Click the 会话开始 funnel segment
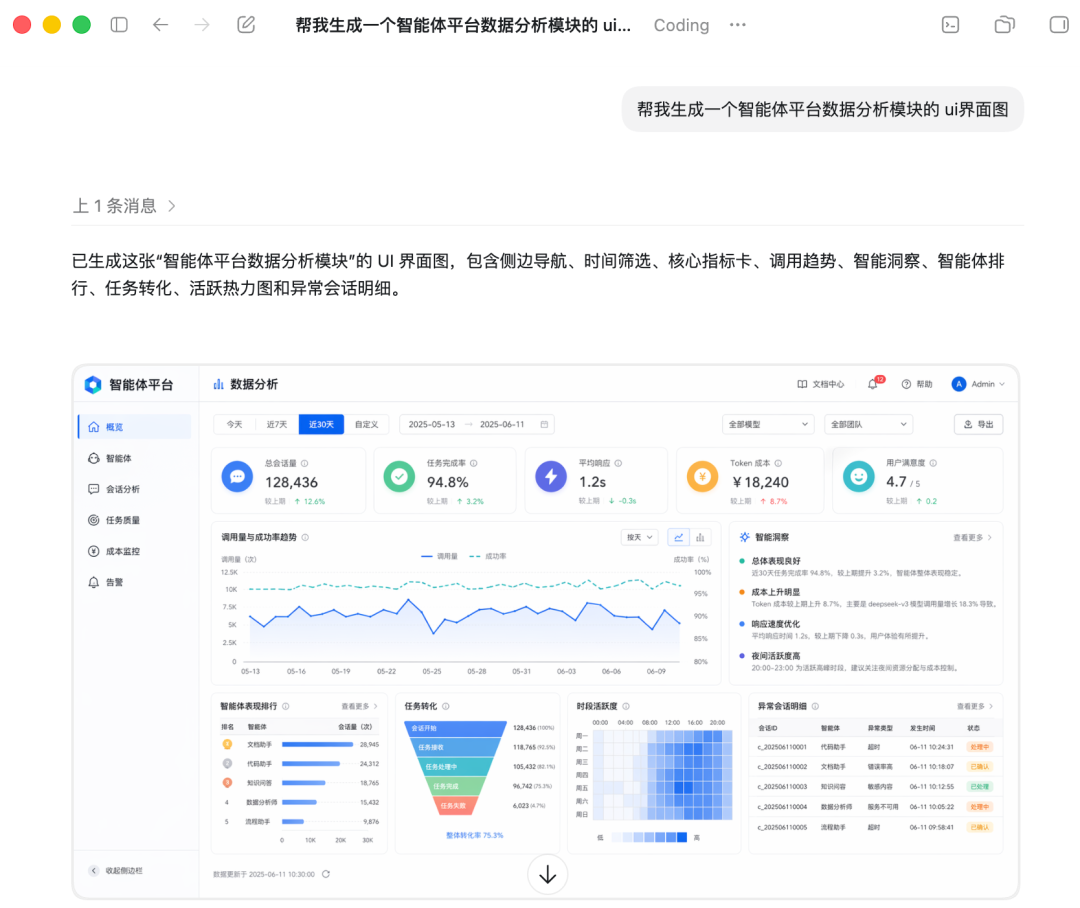 pyautogui.click(x=455, y=728)
